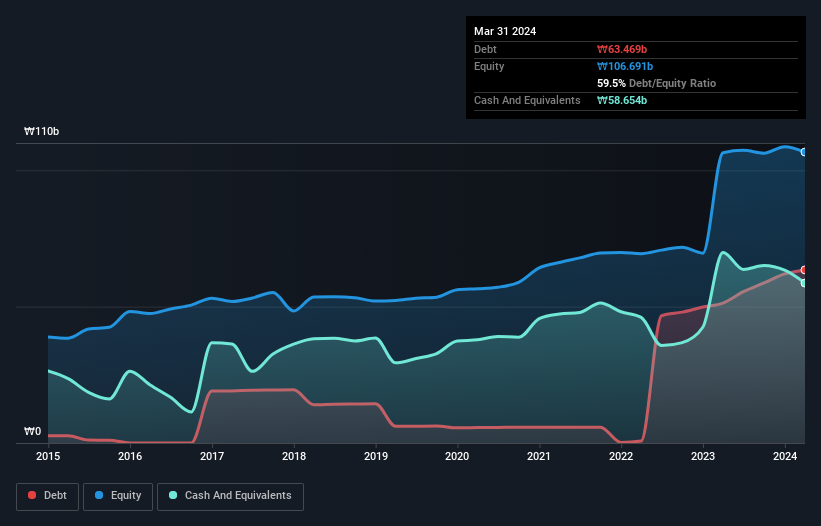Toggle the Equity legend button

click(118, 496)
